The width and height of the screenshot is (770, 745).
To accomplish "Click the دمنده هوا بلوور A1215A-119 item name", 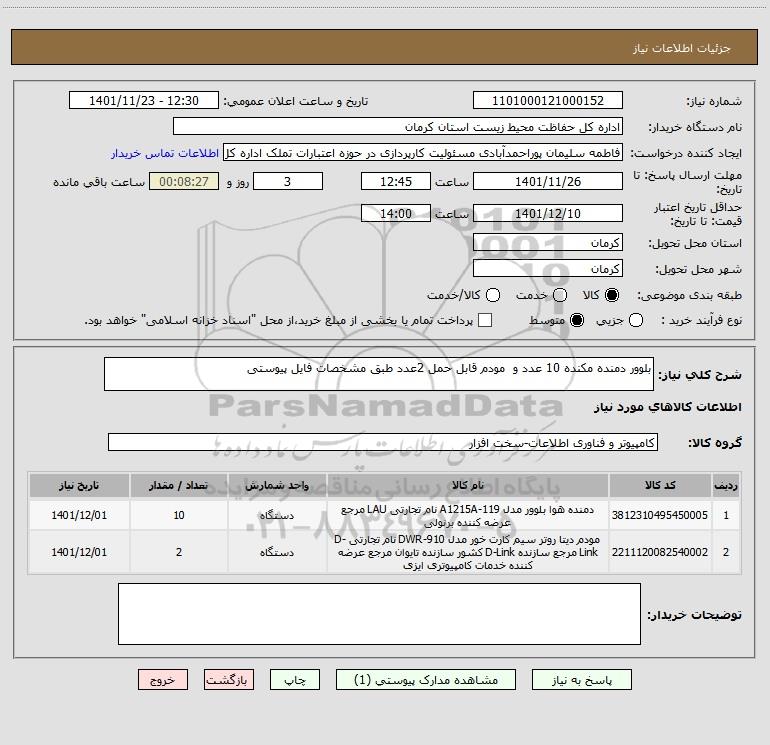I will pyautogui.click(x=468, y=516).
